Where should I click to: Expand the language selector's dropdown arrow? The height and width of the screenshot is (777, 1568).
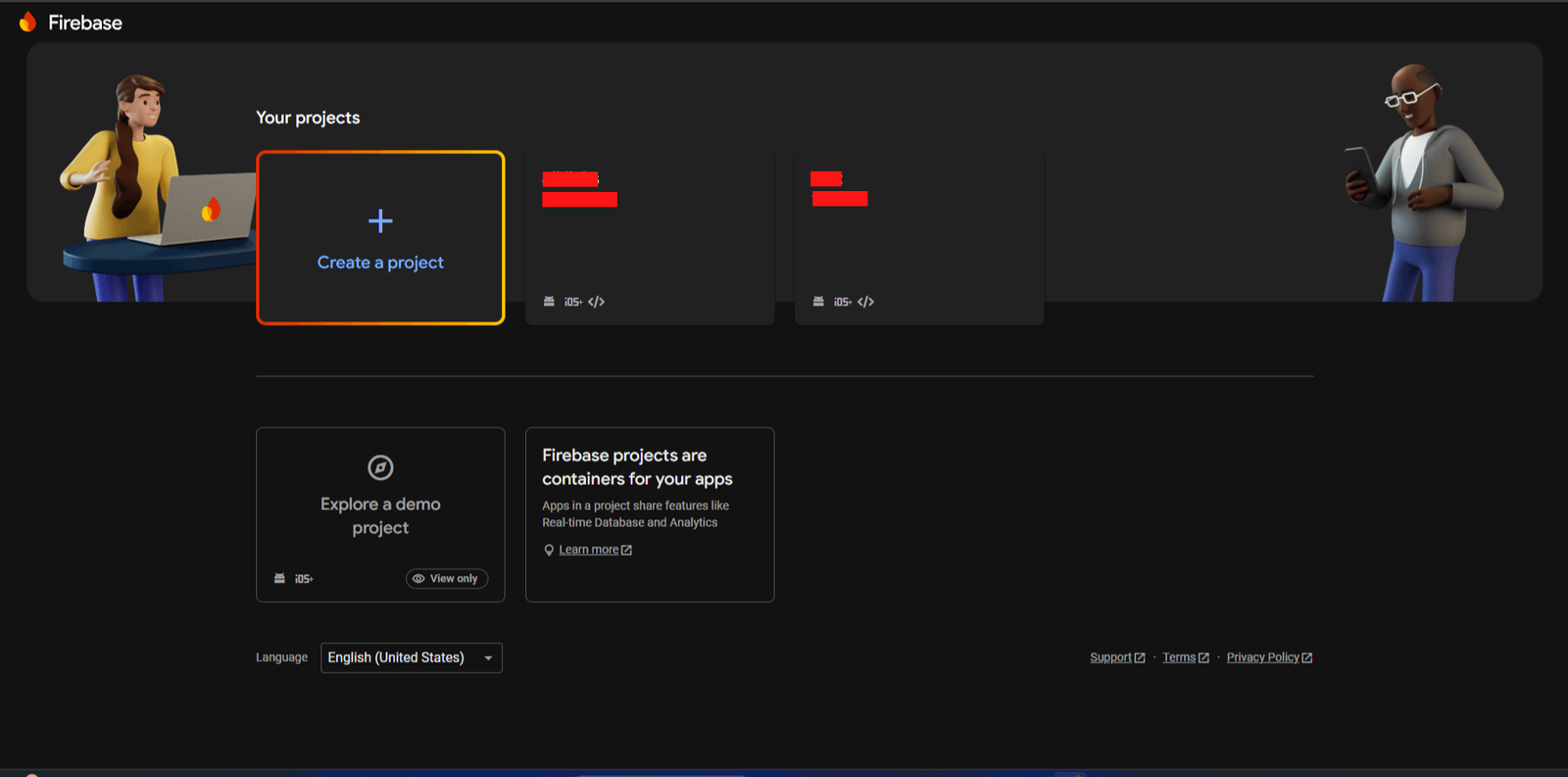click(x=488, y=657)
